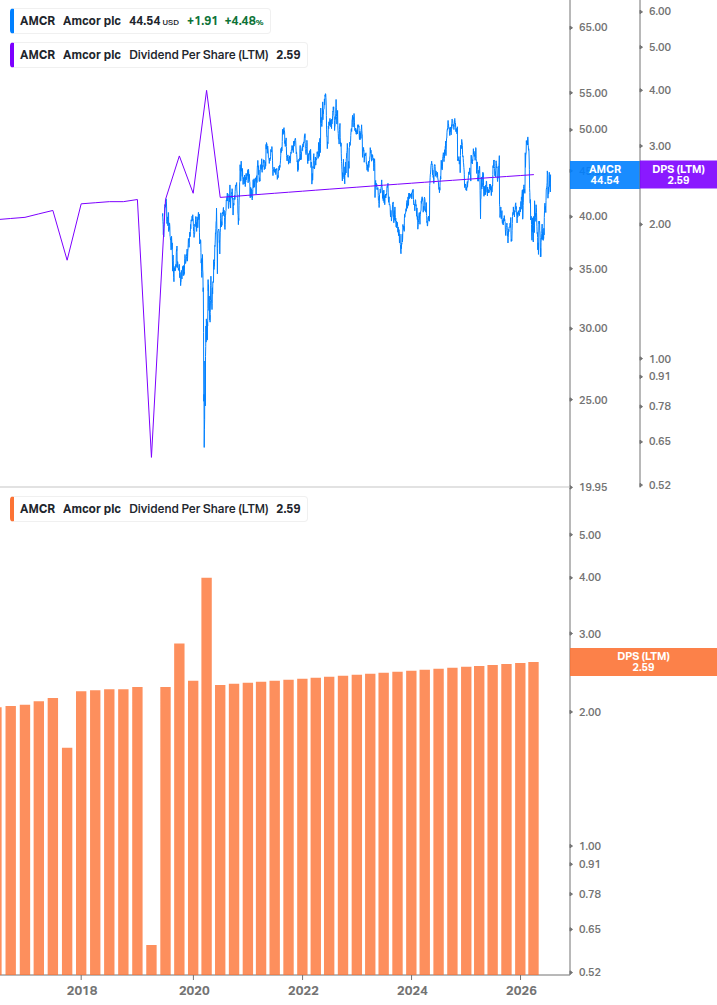Click the orange Dividend Per Share legend
The height and width of the screenshot is (1005, 717).
(x=159, y=509)
